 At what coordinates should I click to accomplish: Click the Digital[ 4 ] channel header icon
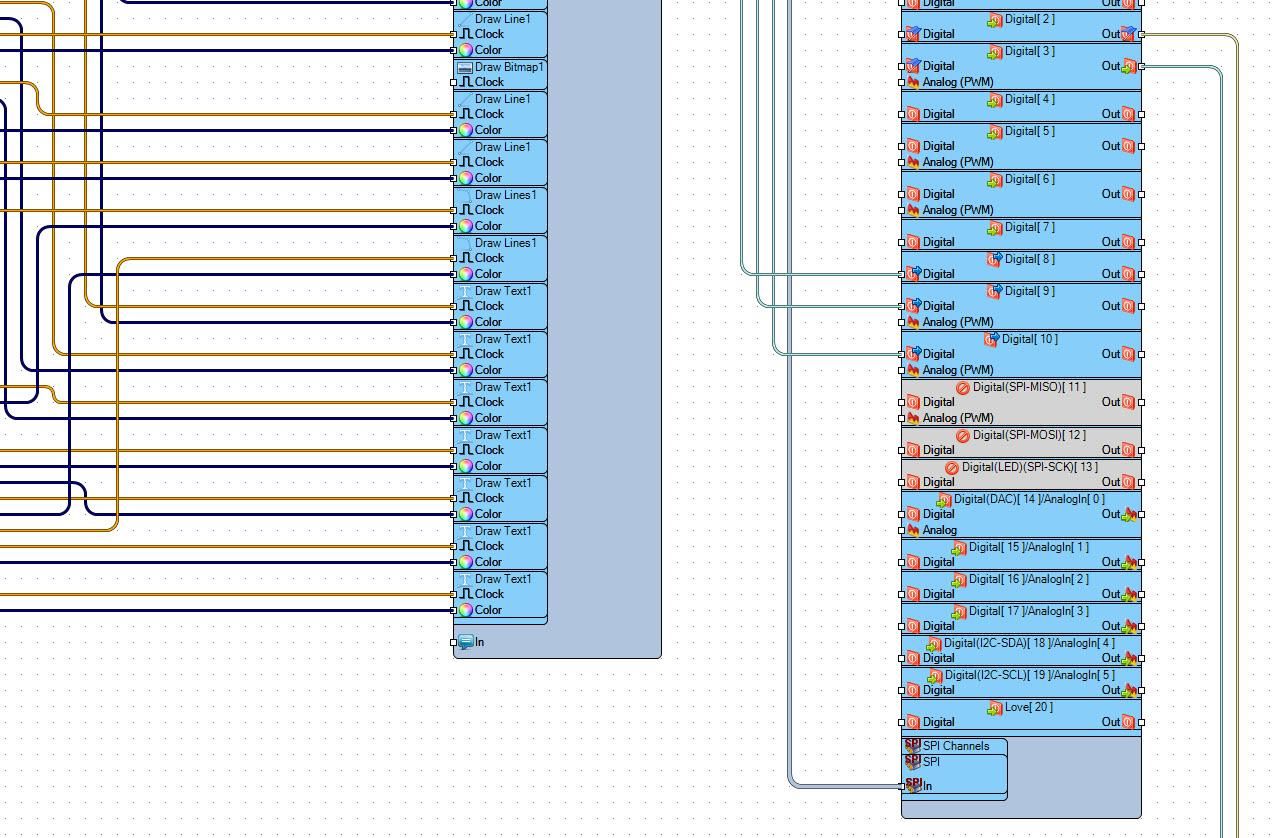pyautogui.click(x=995, y=99)
